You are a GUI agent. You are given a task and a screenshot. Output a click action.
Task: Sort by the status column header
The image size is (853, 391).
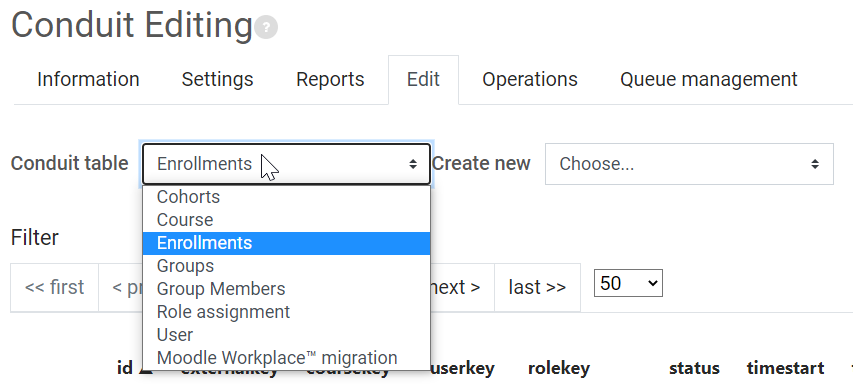click(x=694, y=369)
